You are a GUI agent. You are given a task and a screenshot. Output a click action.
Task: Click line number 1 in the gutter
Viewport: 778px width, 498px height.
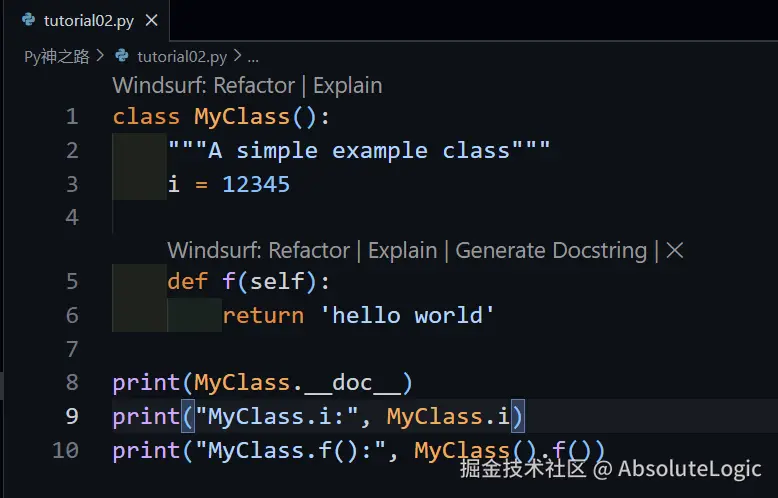pos(72,117)
